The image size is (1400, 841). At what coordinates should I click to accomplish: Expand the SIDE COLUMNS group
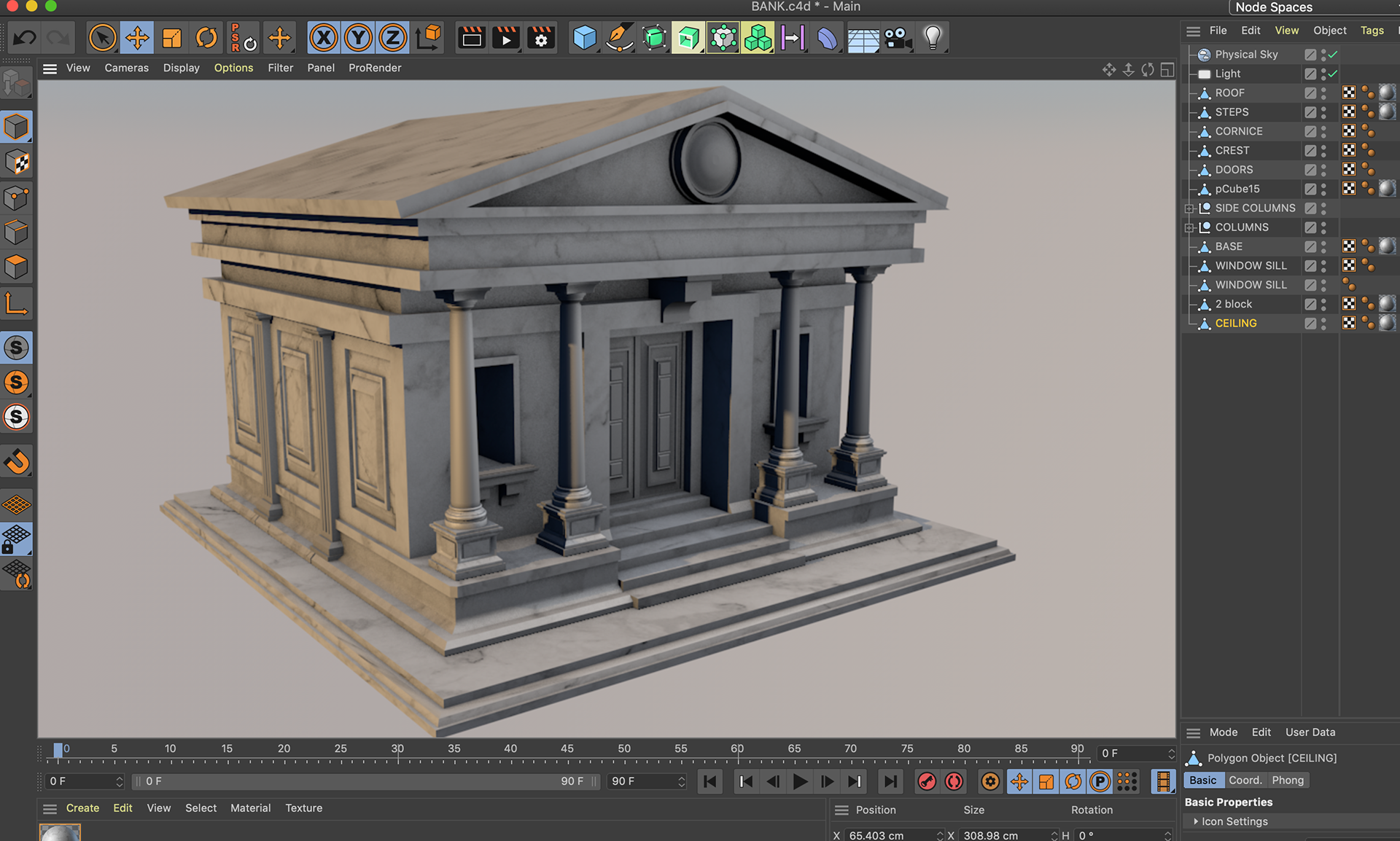tap(1189, 208)
